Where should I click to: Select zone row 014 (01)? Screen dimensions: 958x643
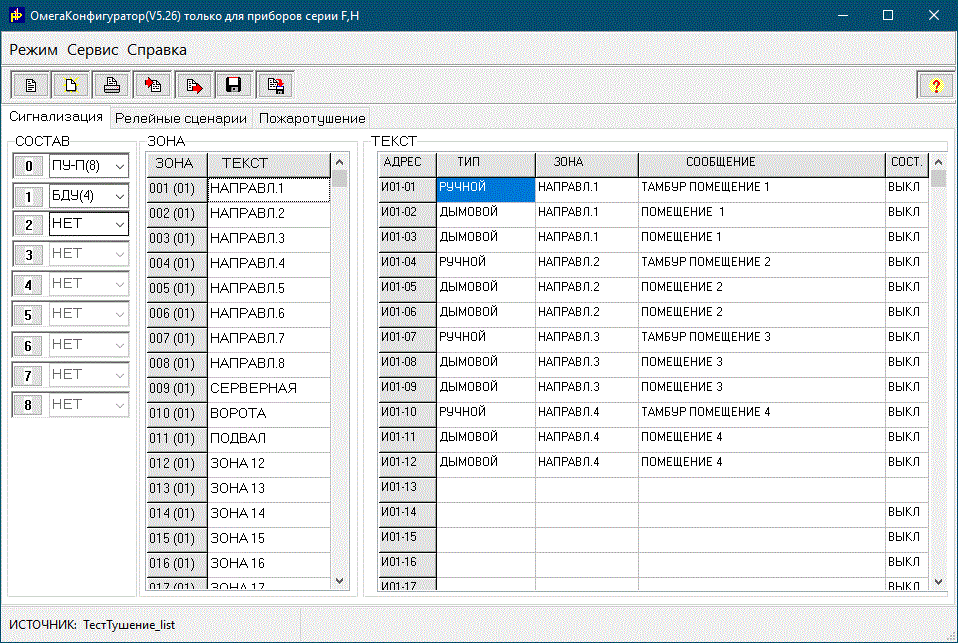click(x=177, y=514)
